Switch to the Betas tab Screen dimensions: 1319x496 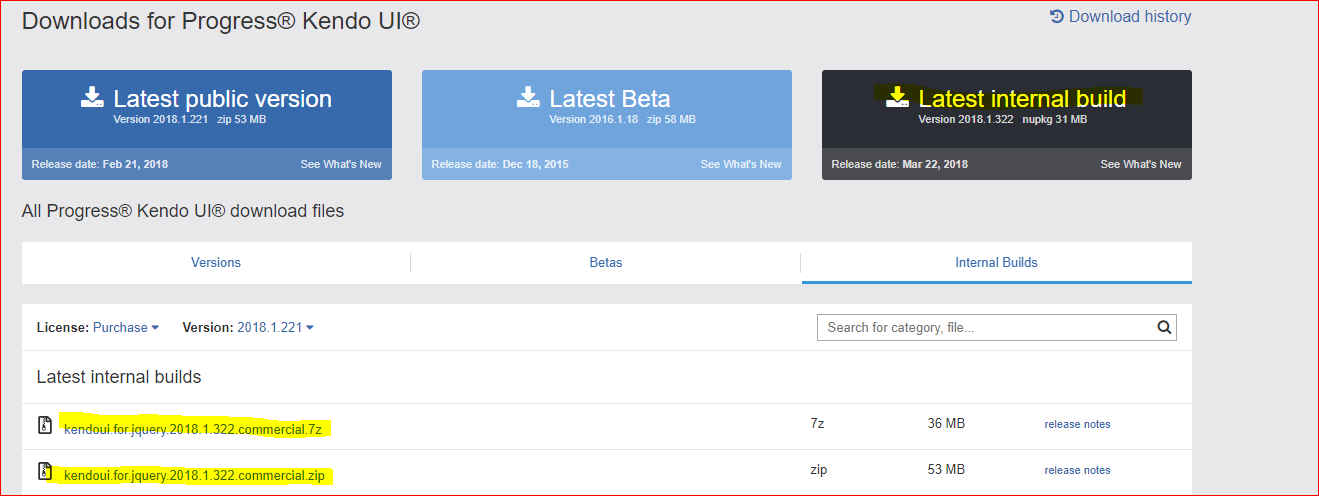[x=606, y=263]
